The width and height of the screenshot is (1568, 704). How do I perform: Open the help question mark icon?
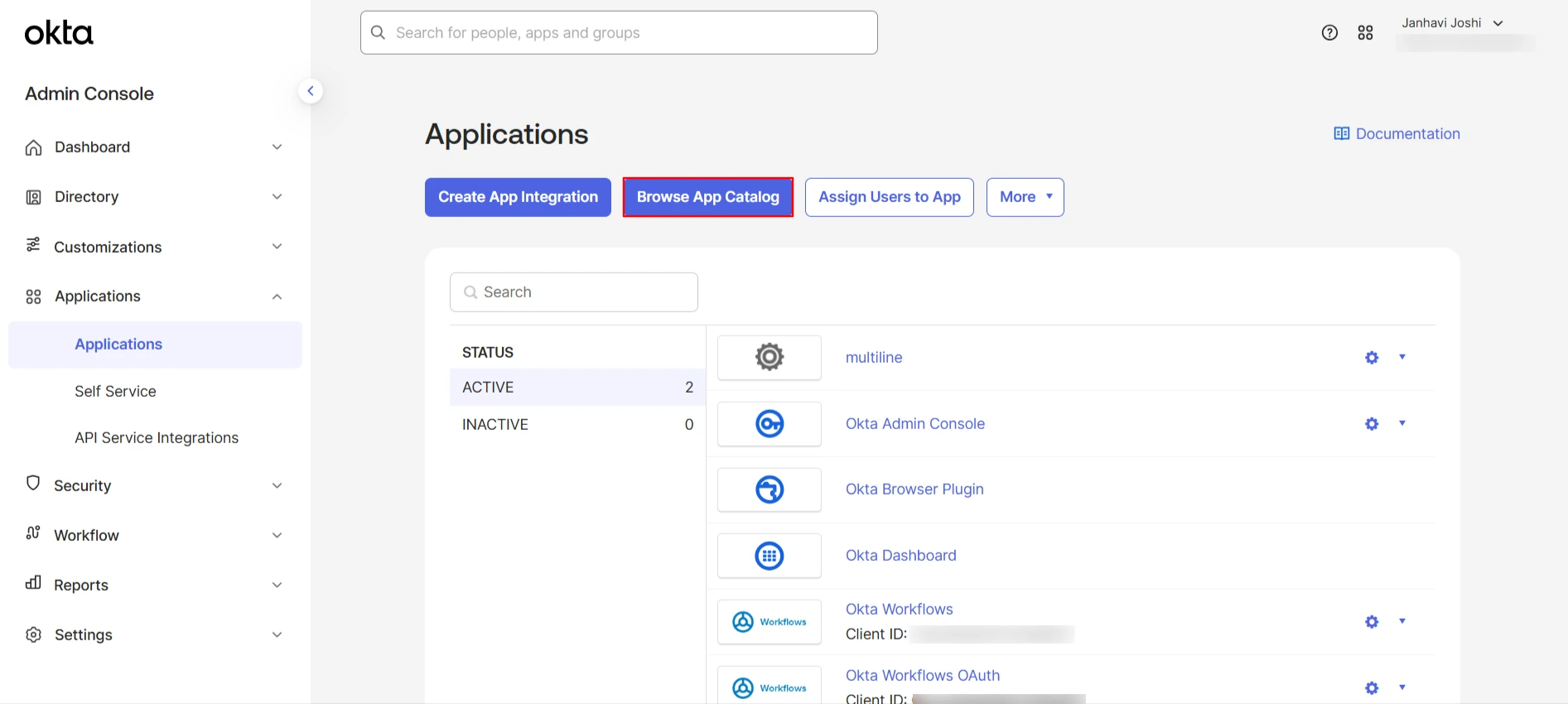(x=1329, y=33)
